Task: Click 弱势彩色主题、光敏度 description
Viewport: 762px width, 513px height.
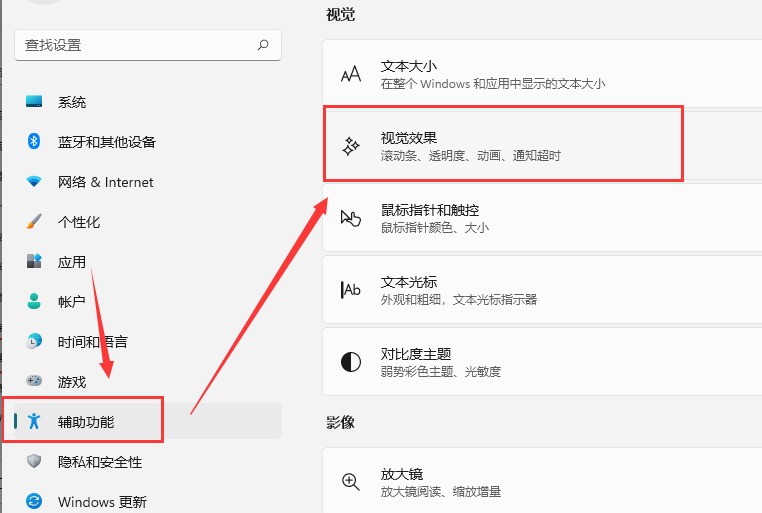Action: pyautogui.click(x=441, y=372)
